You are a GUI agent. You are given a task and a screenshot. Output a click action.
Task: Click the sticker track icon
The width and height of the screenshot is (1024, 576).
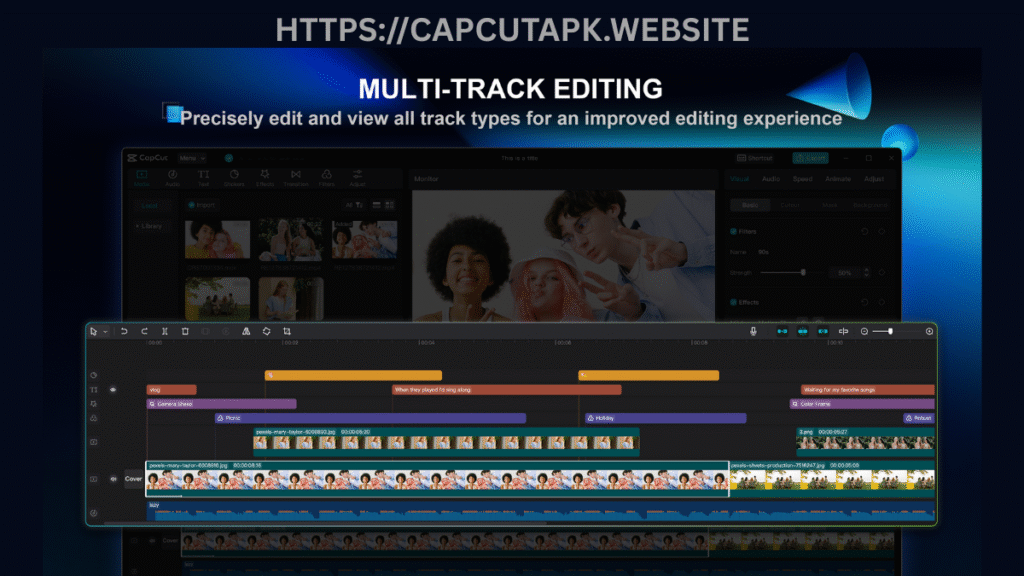click(x=93, y=376)
